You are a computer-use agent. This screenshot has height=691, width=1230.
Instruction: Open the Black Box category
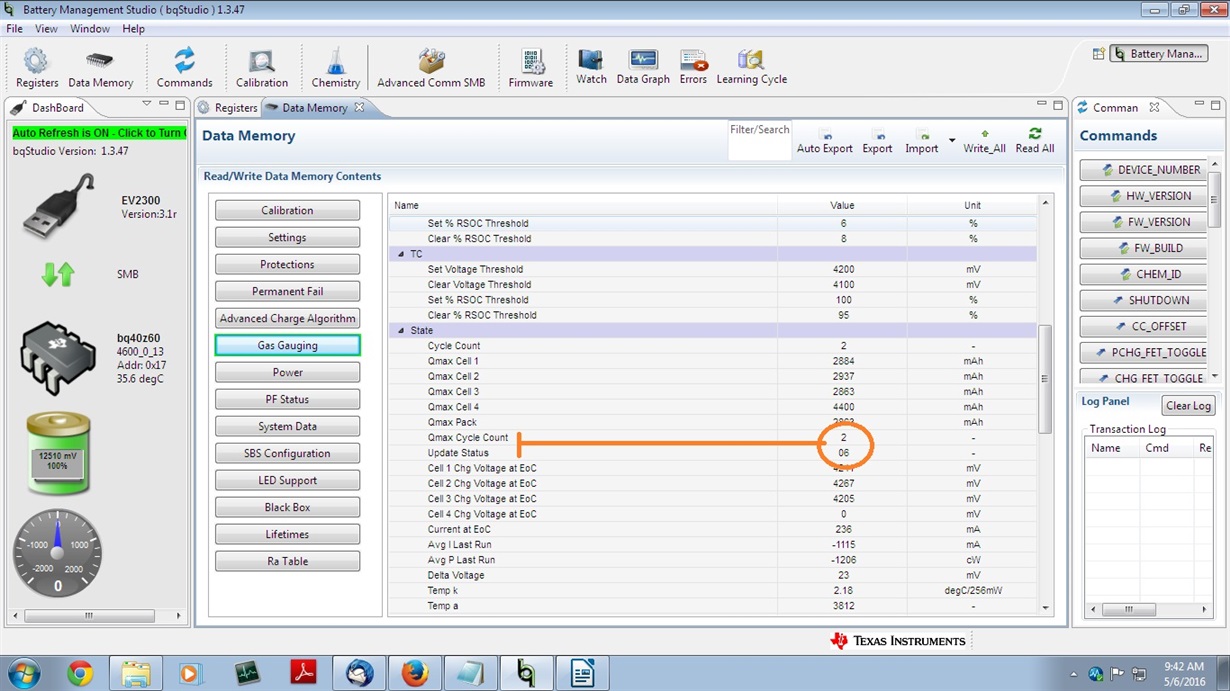click(x=287, y=508)
